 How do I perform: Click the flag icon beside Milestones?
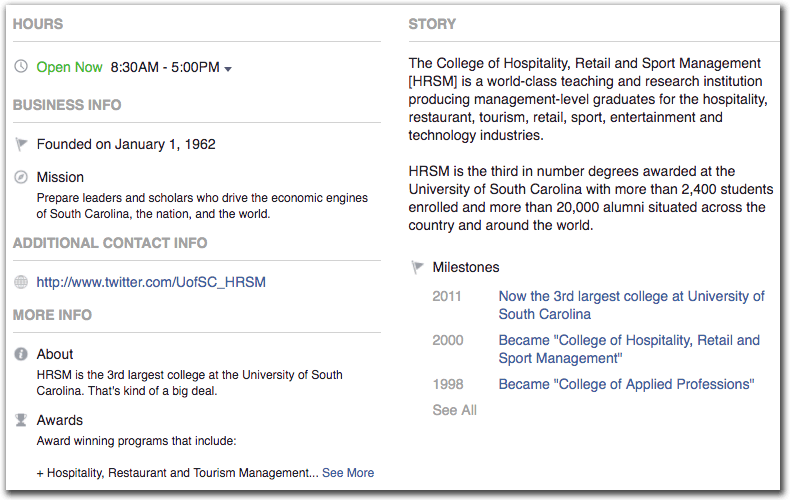(x=418, y=267)
